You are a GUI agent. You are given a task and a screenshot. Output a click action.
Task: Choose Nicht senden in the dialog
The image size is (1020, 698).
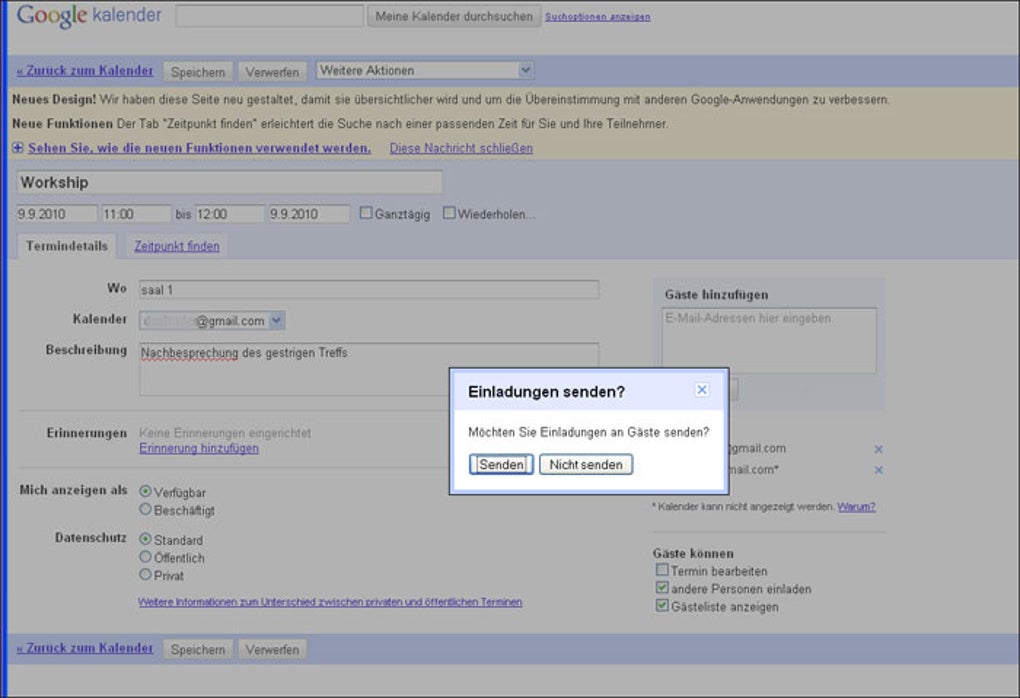click(x=585, y=465)
